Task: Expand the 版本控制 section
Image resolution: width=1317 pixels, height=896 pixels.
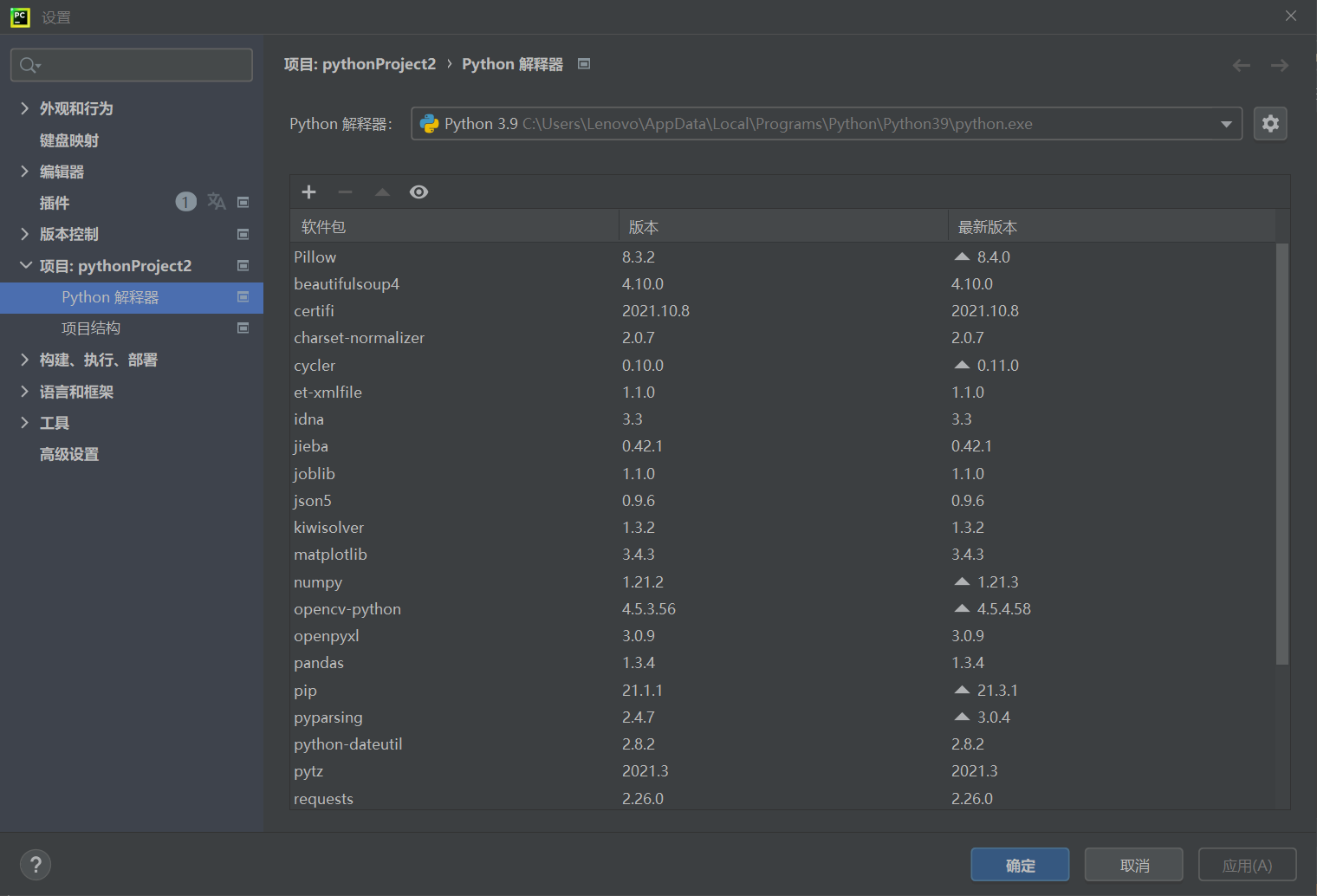Action: pos(25,234)
